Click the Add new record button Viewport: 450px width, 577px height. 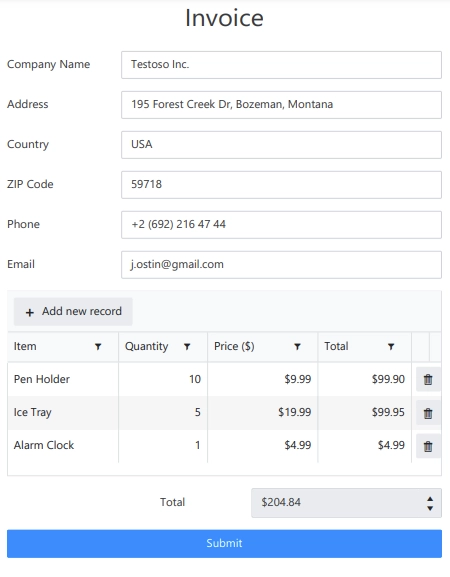[73, 312]
